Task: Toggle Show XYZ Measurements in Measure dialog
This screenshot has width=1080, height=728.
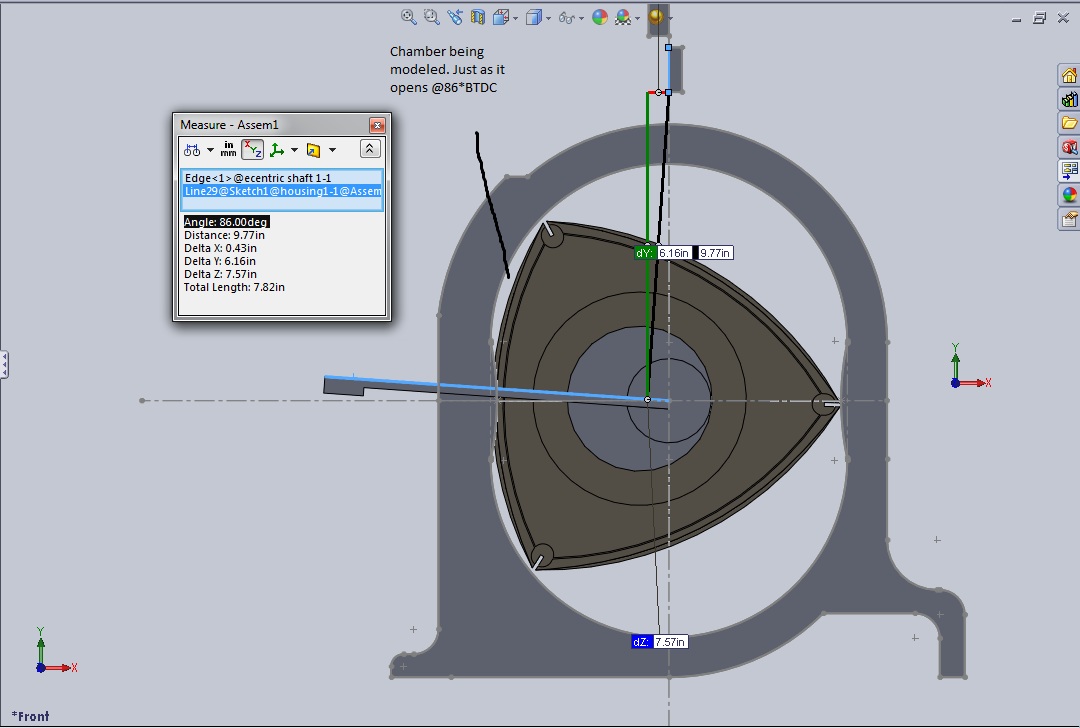Action: [252, 150]
